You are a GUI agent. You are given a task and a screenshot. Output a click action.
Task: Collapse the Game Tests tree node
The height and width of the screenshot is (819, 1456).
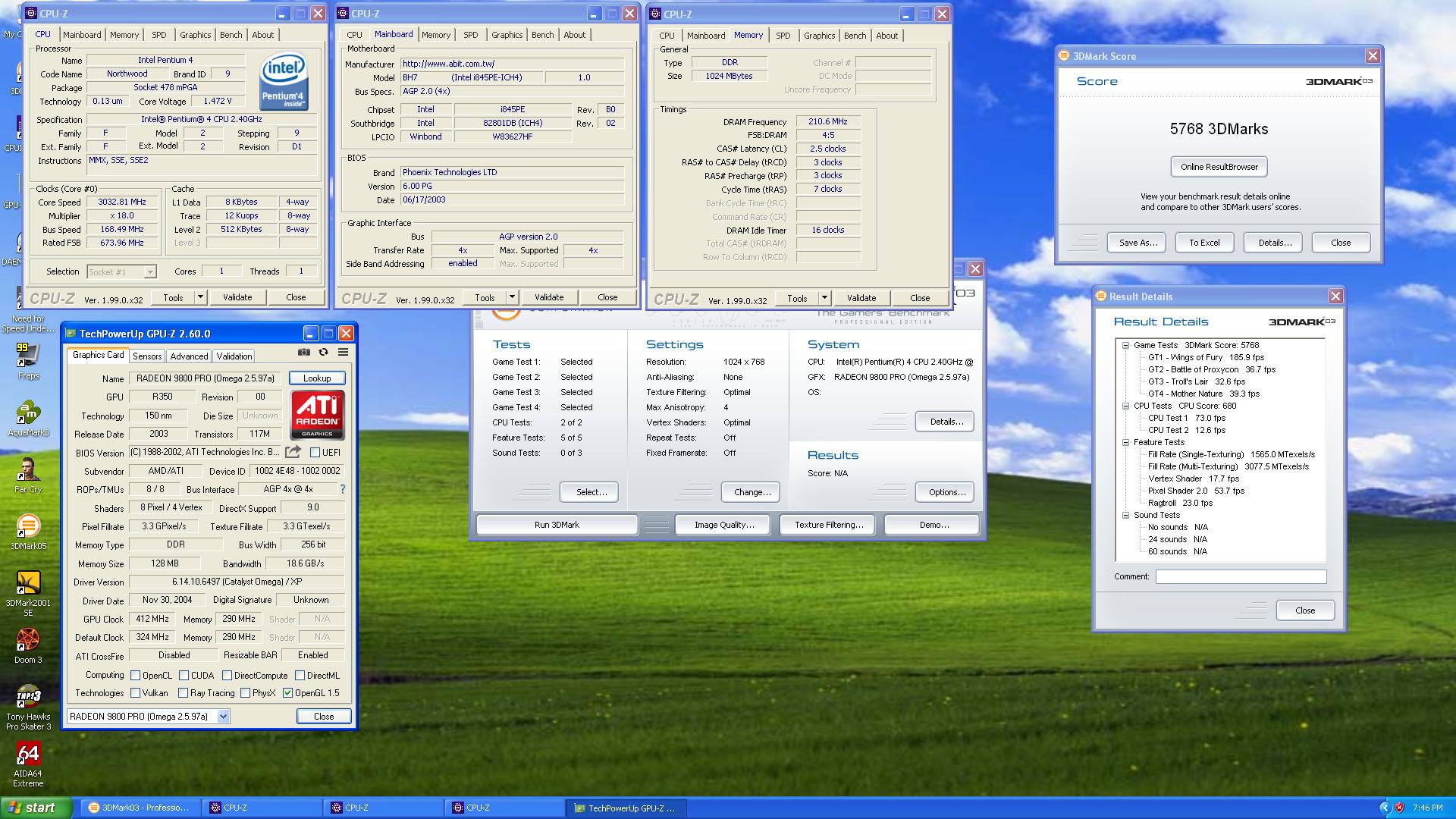coord(1126,345)
